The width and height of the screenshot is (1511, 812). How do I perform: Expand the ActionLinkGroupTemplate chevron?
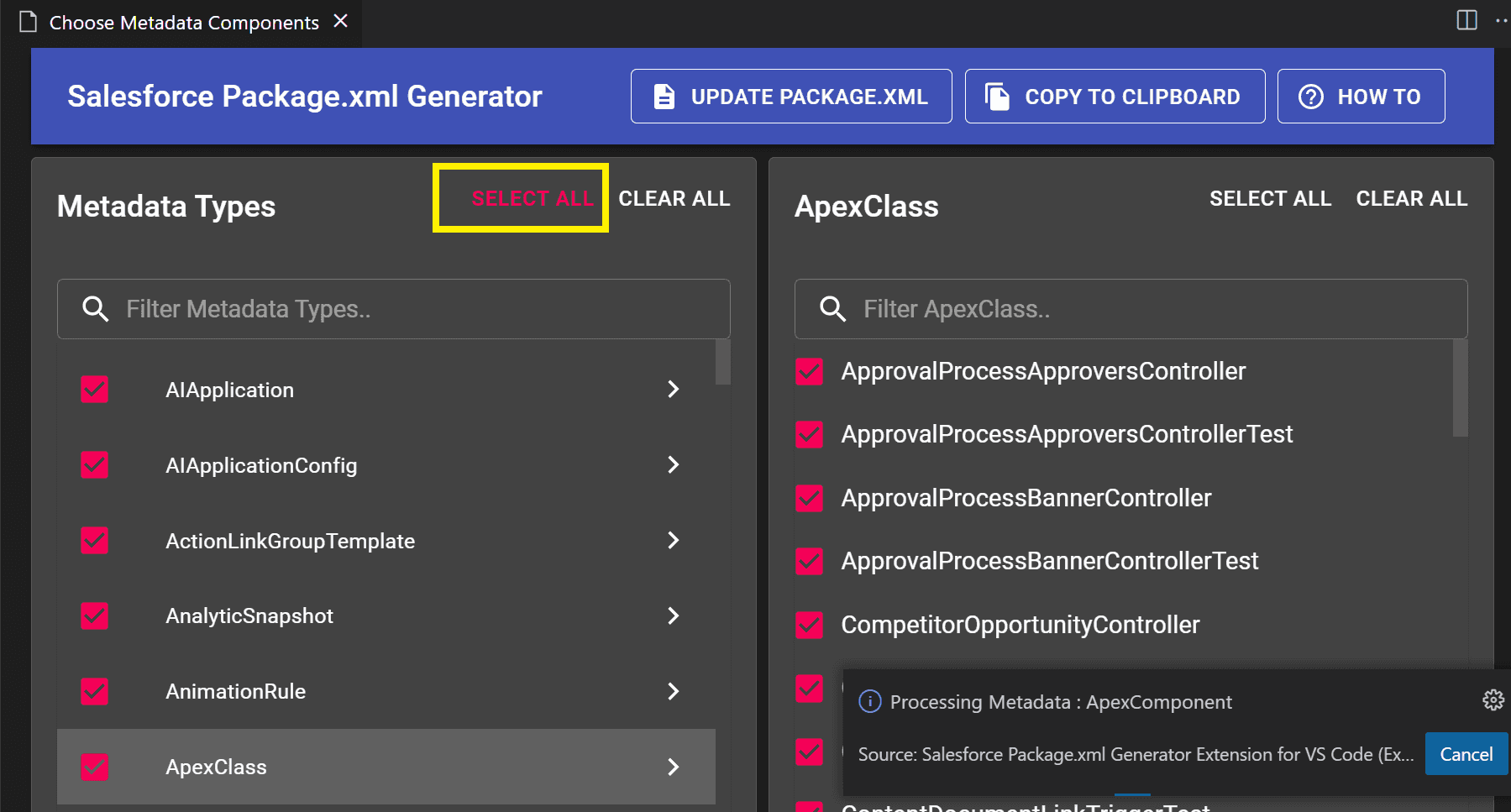[673, 541]
